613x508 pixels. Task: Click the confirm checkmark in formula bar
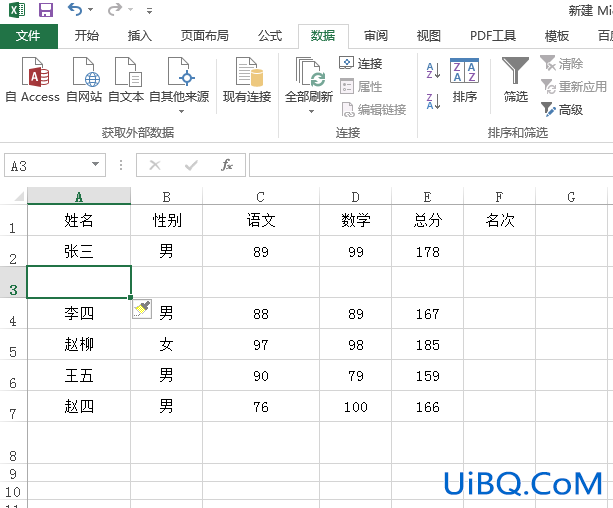pyautogui.click(x=191, y=165)
